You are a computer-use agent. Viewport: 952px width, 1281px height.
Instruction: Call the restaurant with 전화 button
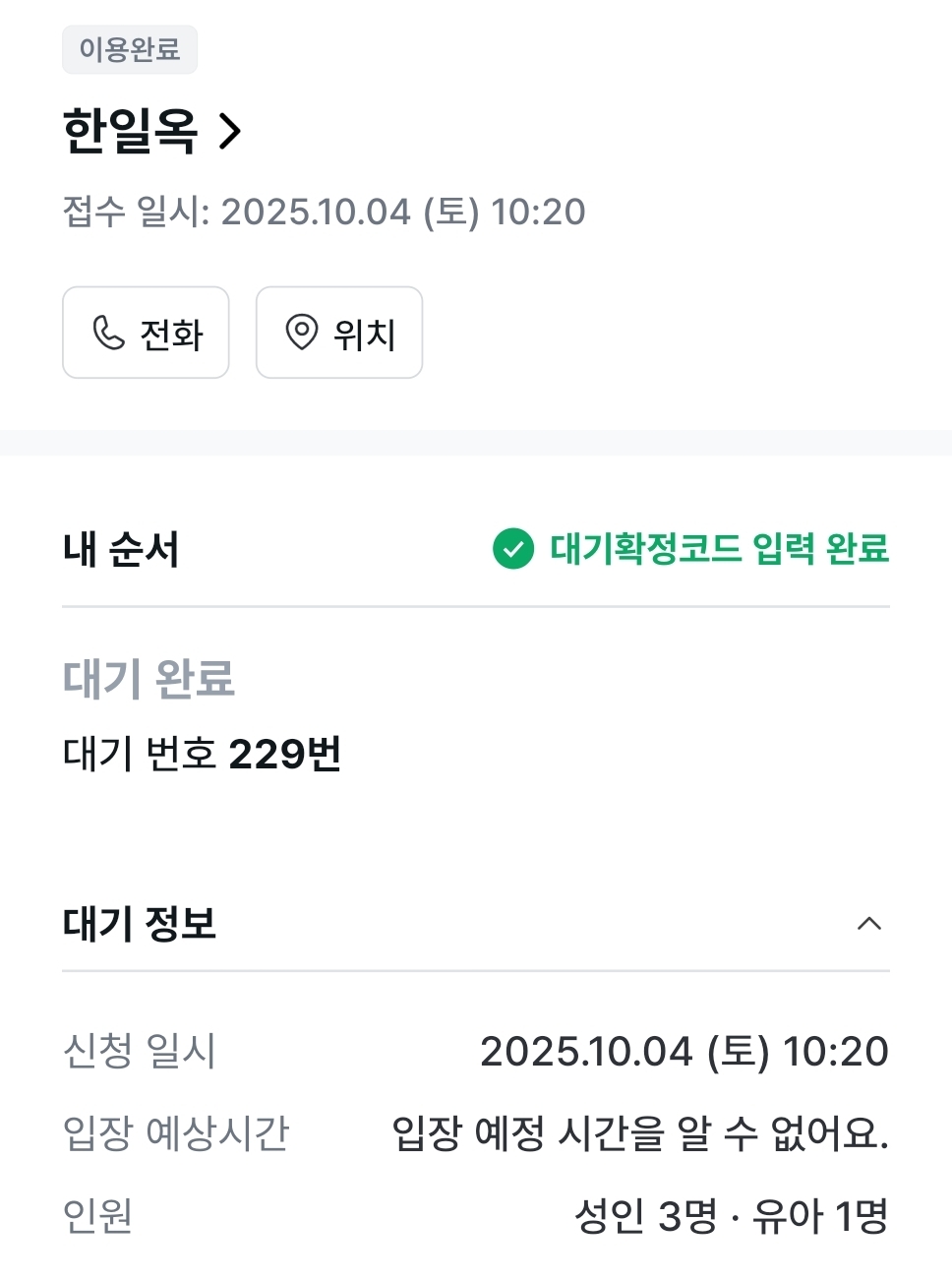click(146, 333)
